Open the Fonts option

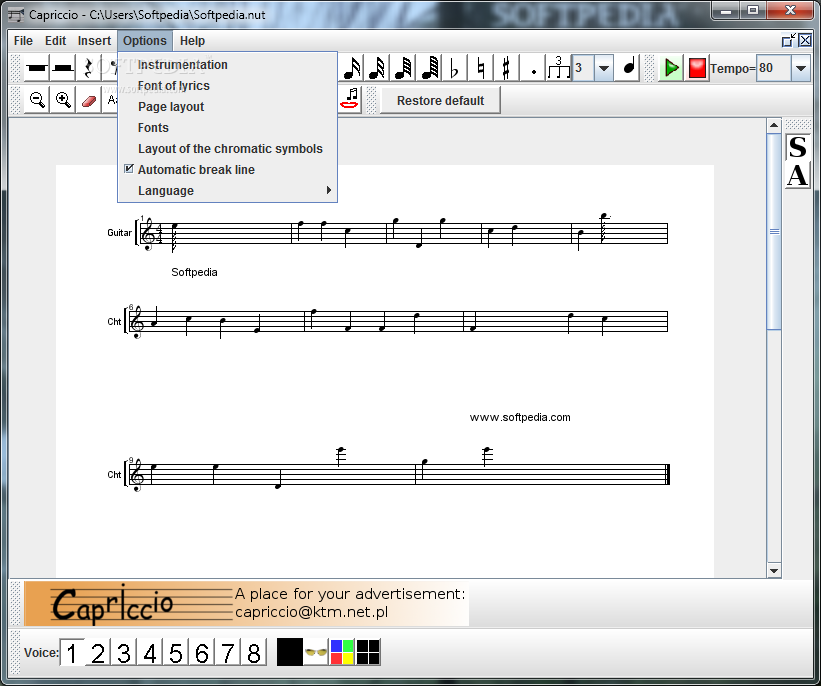click(x=227, y=127)
